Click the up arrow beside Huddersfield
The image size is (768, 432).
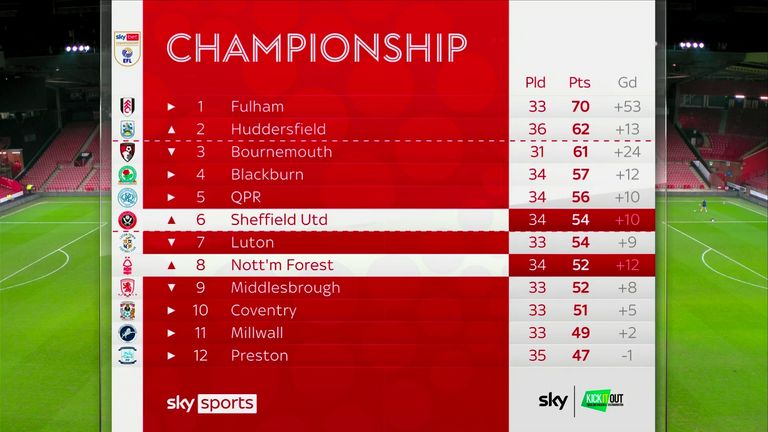[x=171, y=130]
